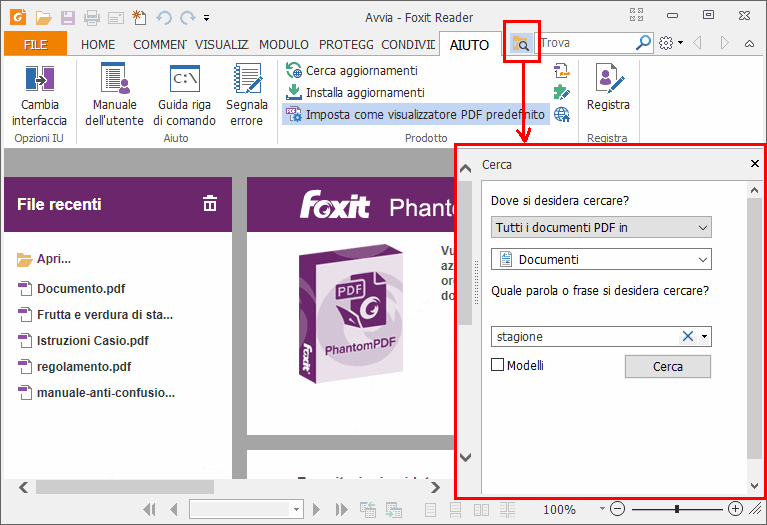
Task: Open the gear search settings dropdown
Action: [x=671, y=43]
